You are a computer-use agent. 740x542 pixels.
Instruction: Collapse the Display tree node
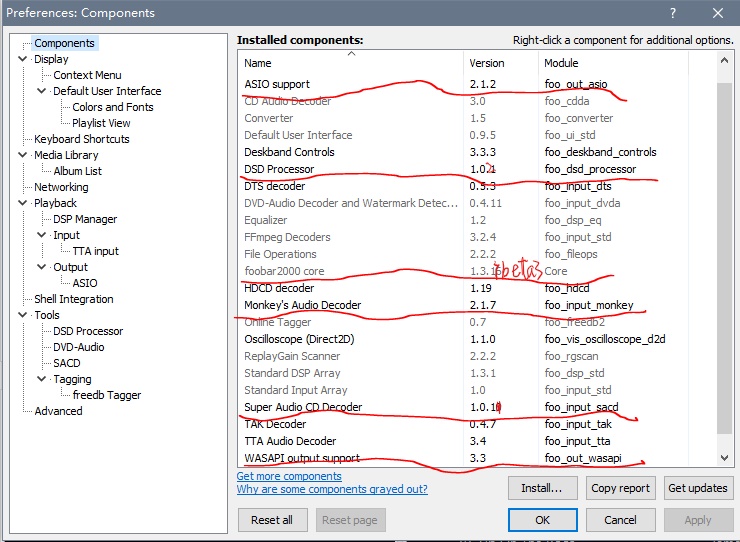(x=22, y=59)
